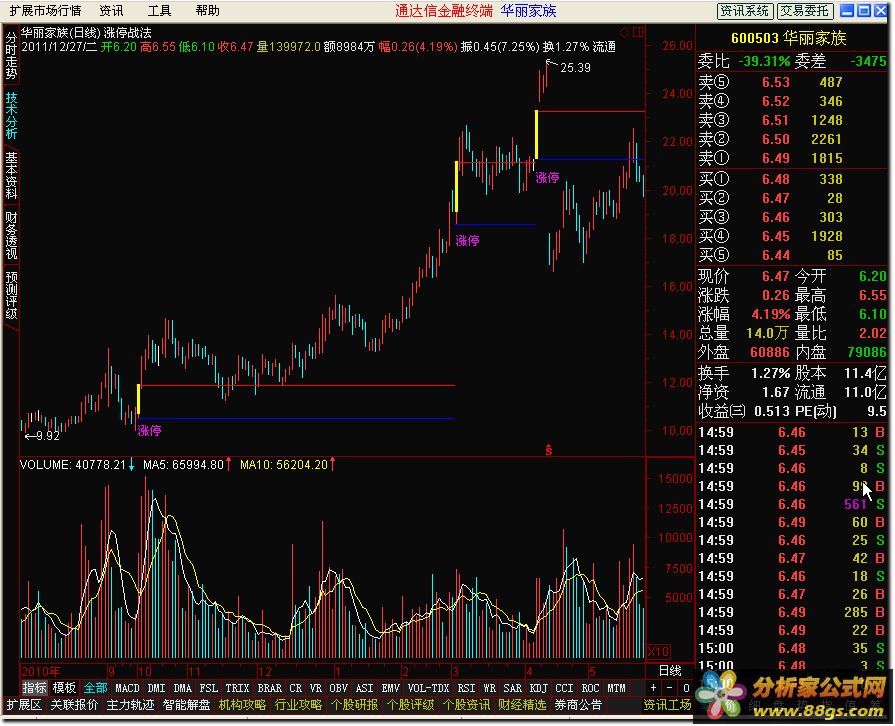Apply the SAR indicator
The width and height of the screenshot is (895, 726).
tap(512, 688)
